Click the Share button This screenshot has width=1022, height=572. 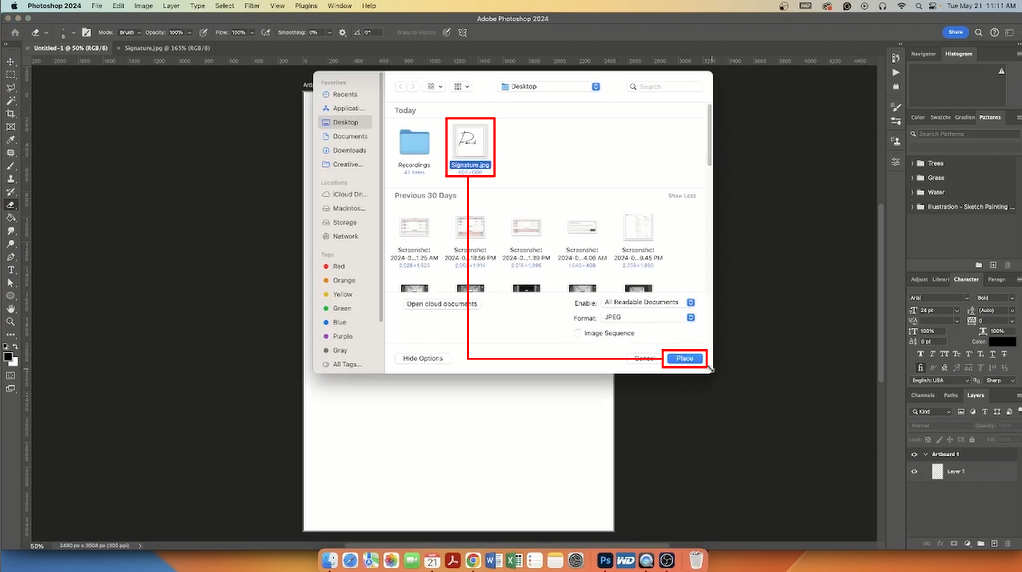[955, 32]
